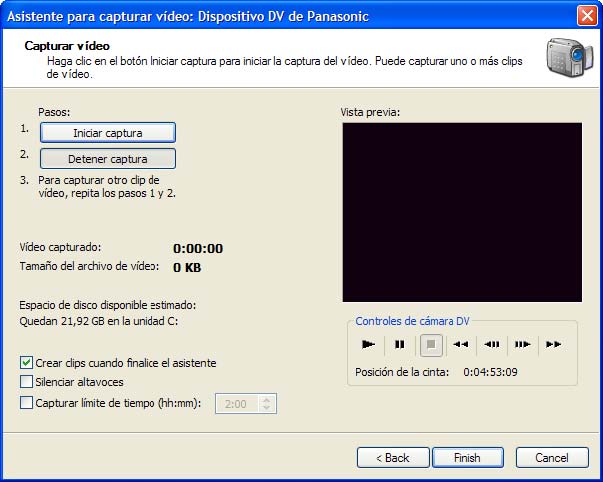Click Finish to complete the wizard
603x482 pixels.
[x=468, y=457]
